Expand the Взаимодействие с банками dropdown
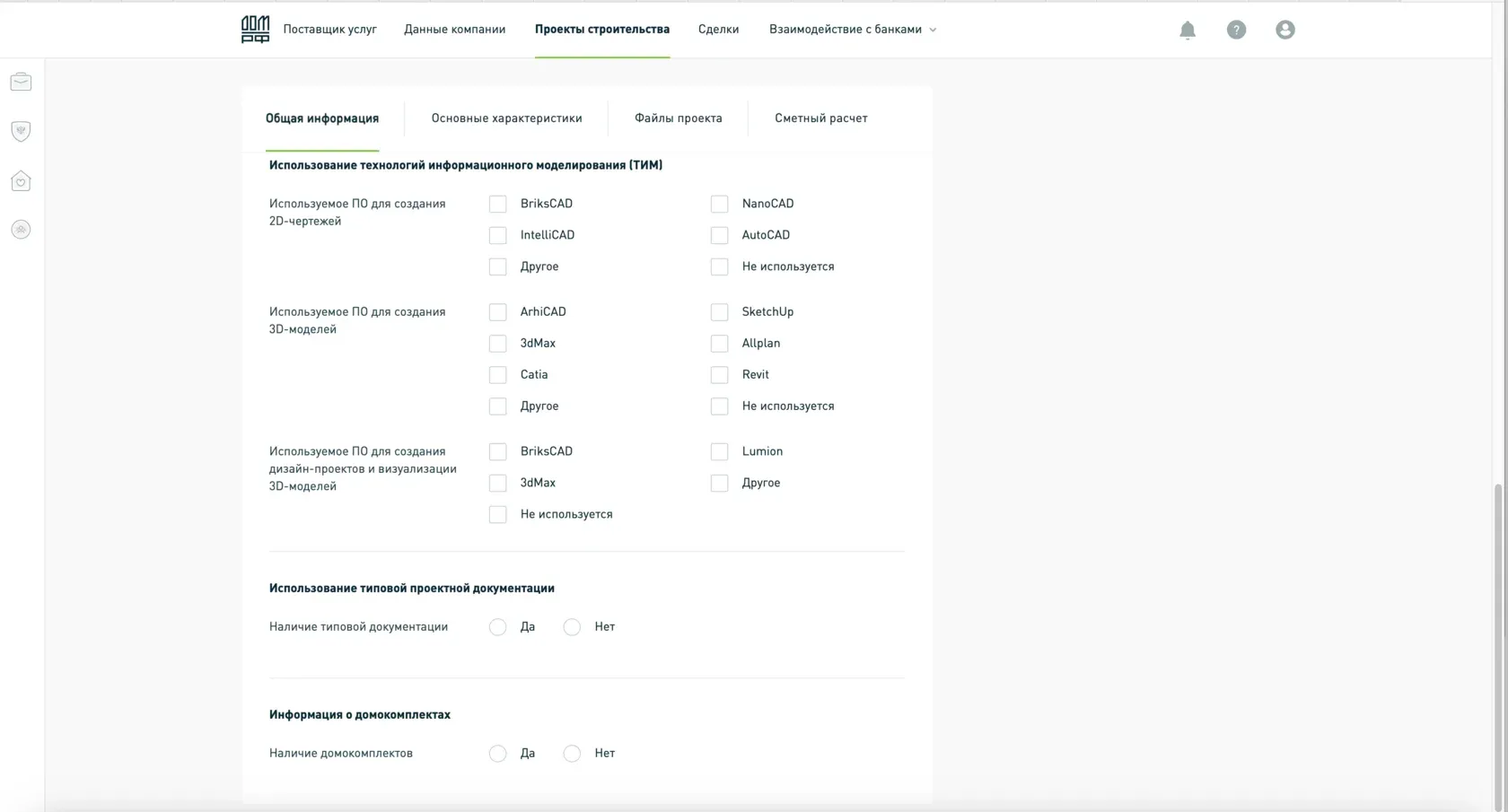 [852, 30]
